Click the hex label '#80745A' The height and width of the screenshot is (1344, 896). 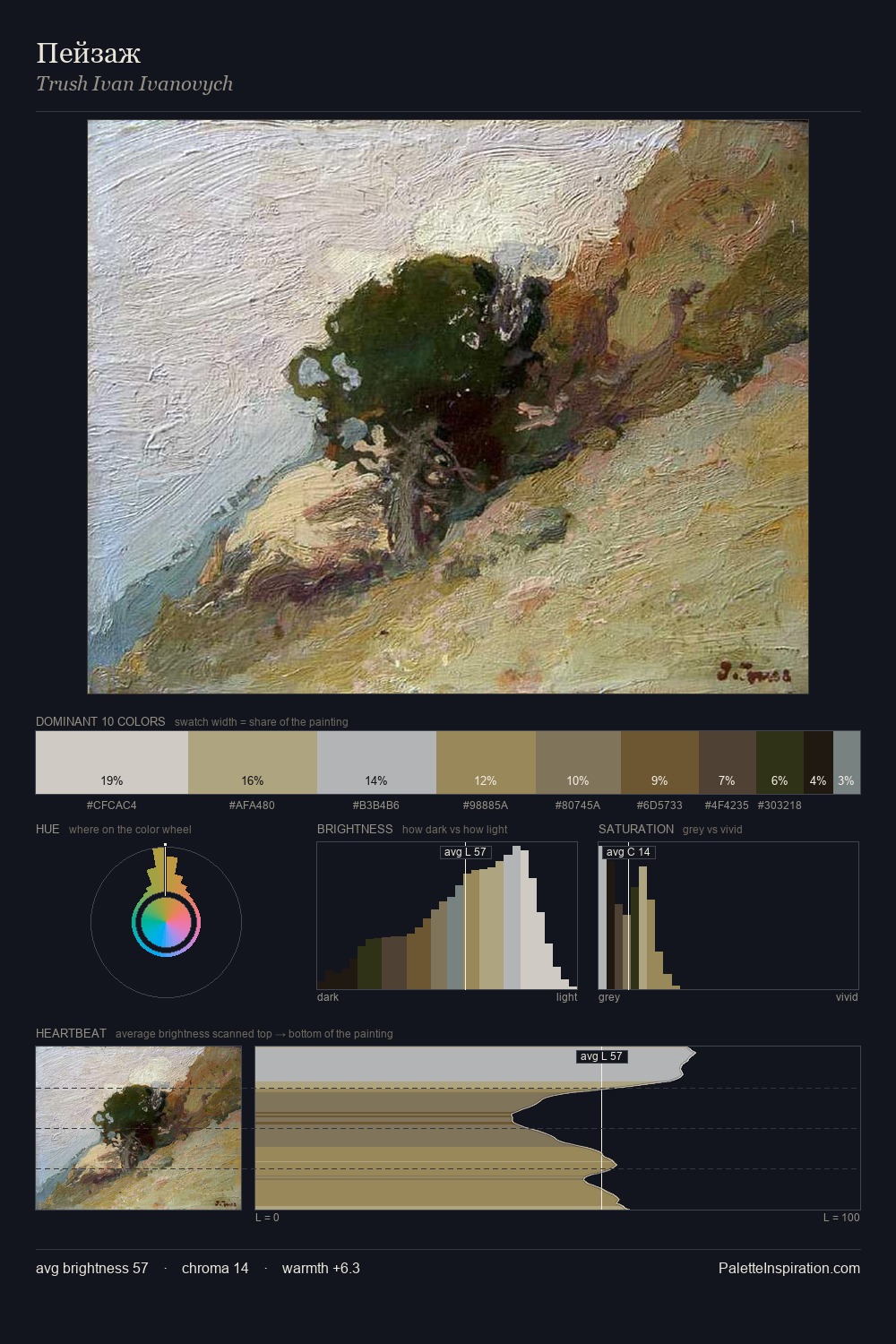(x=578, y=805)
